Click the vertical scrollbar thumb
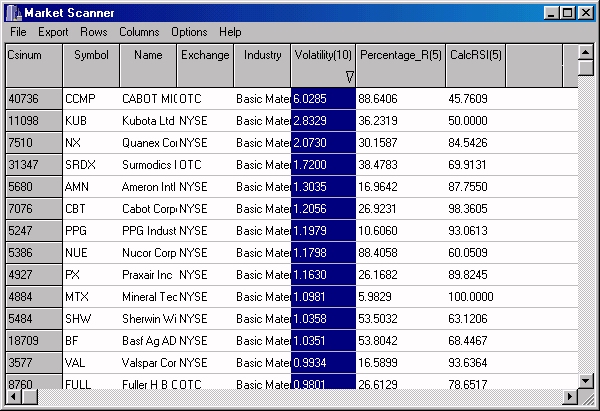600x411 pixels. (585, 68)
